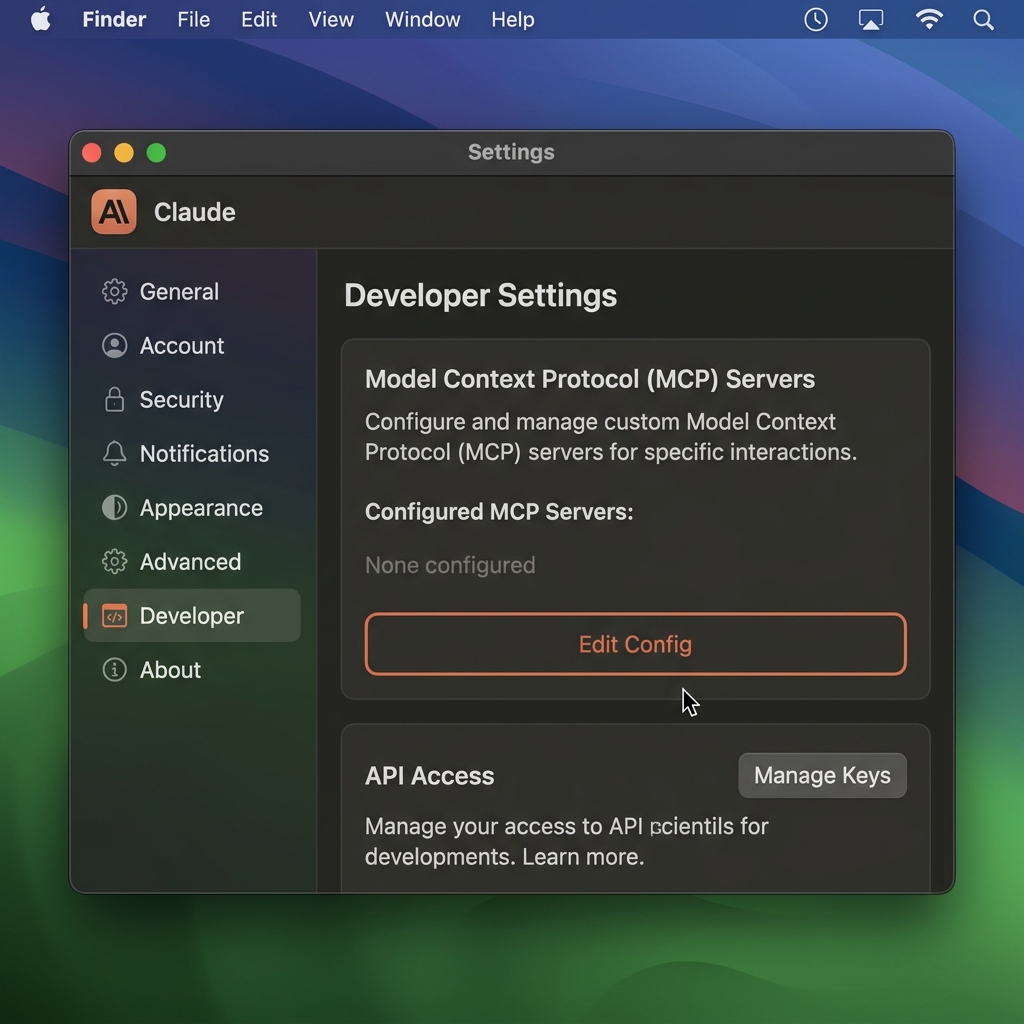1024x1024 pixels.
Task: Open the Help menu
Action: click(x=513, y=20)
